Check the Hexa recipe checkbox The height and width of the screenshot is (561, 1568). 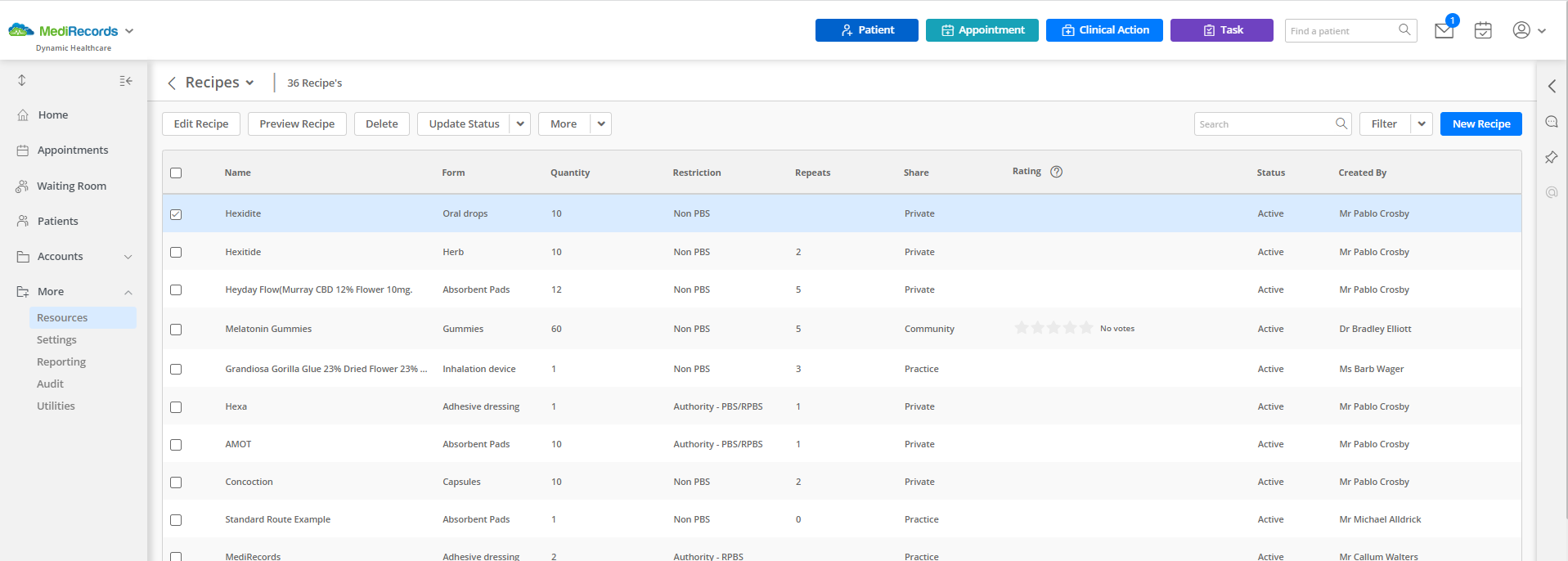point(176,406)
